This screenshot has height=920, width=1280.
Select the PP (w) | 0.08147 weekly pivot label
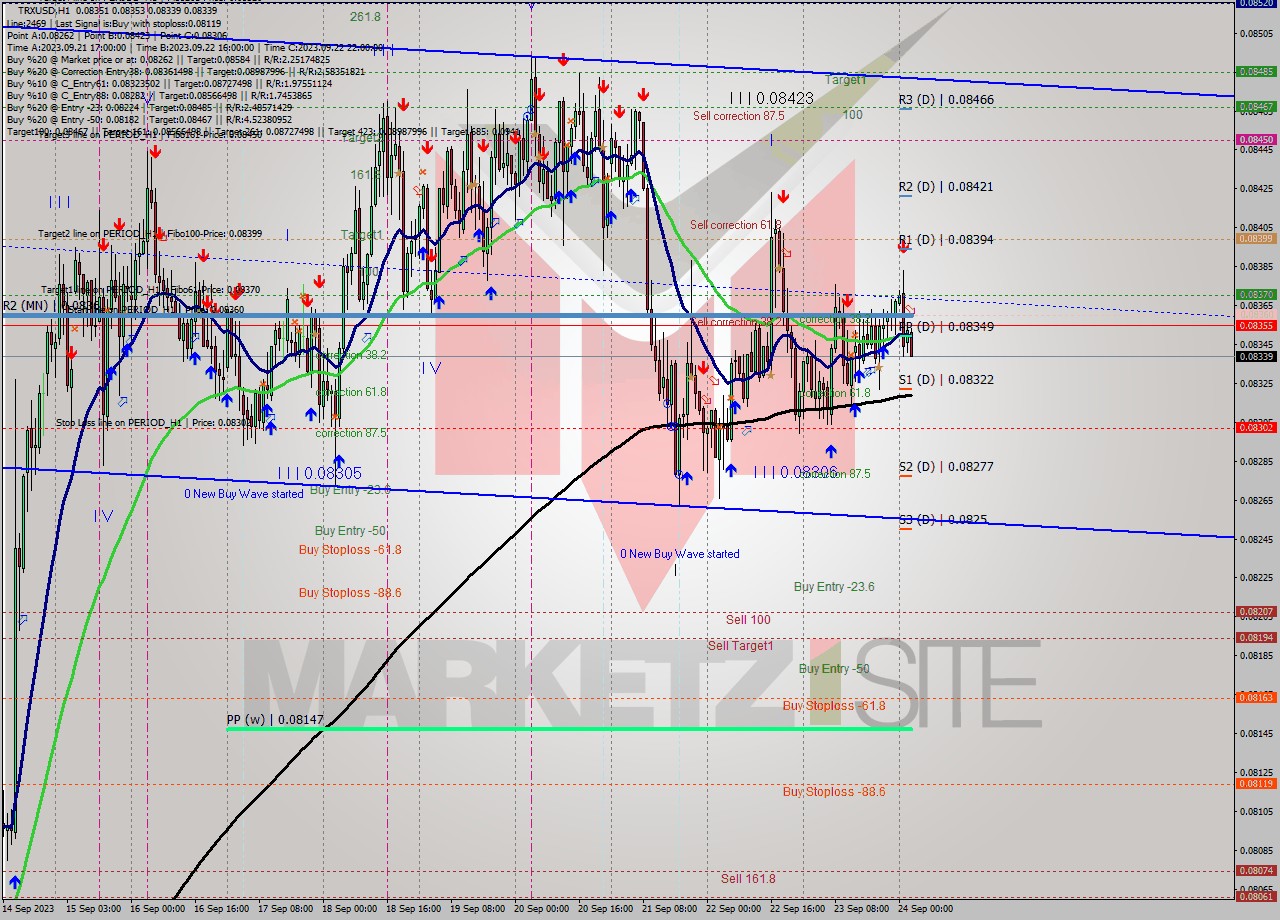click(x=275, y=719)
